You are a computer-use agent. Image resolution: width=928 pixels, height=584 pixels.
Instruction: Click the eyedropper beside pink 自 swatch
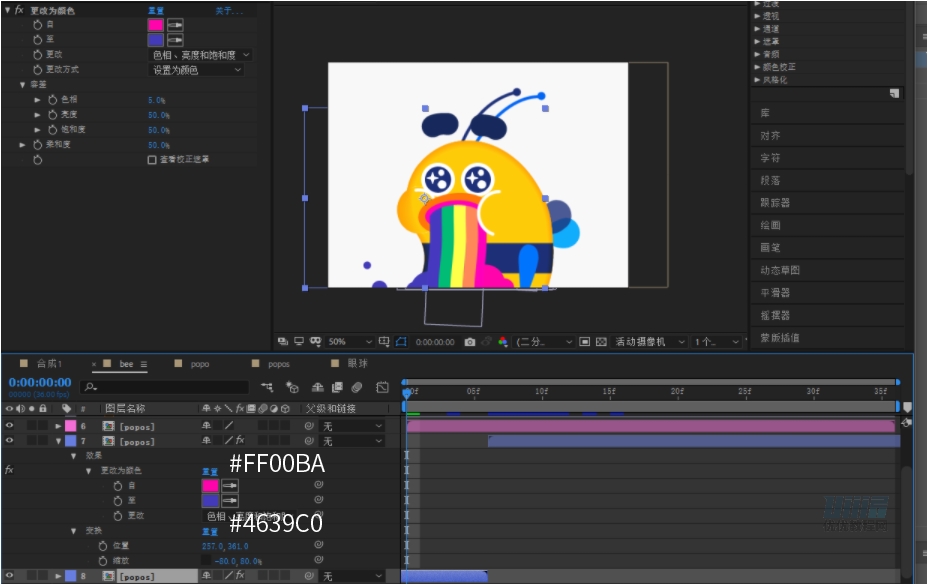click(175, 24)
